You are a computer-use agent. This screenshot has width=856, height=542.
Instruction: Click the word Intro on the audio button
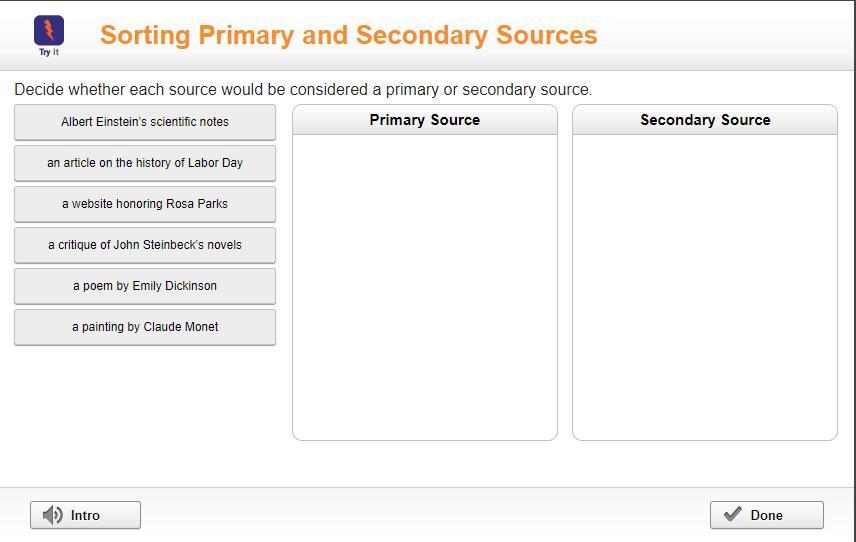(x=85, y=515)
